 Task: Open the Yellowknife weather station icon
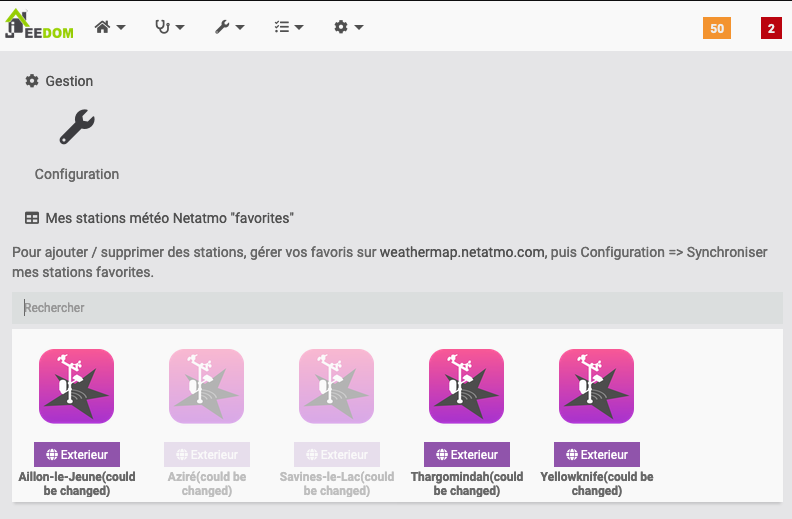click(597, 386)
